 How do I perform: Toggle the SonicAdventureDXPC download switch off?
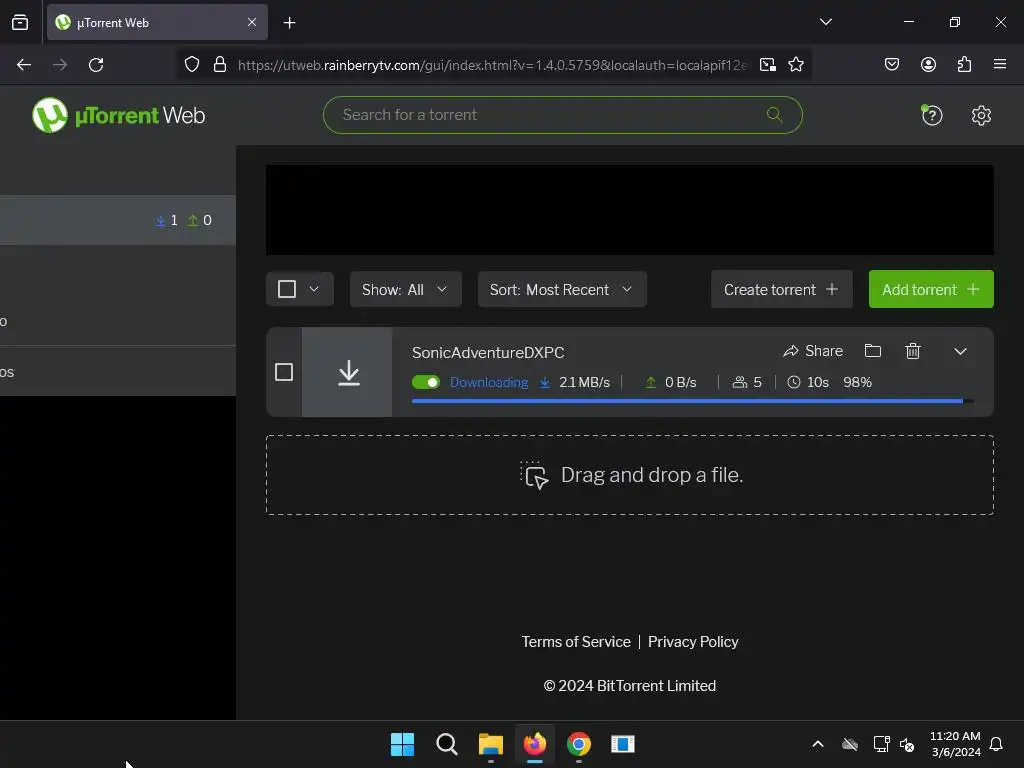[426, 382]
